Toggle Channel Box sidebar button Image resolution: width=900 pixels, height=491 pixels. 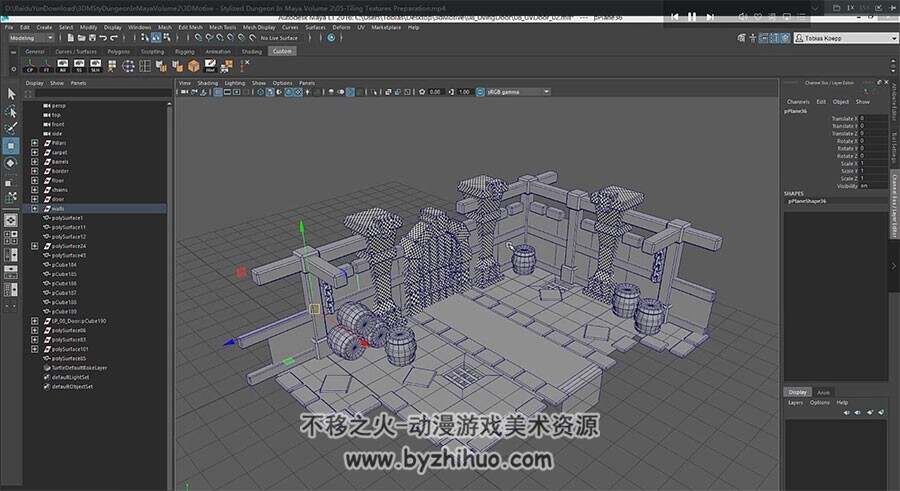click(894, 204)
